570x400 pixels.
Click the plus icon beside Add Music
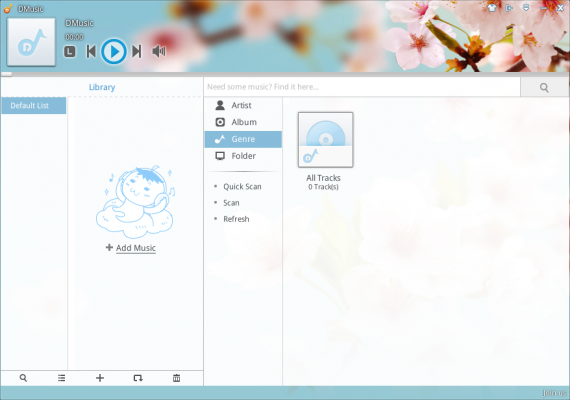pyautogui.click(x=109, y=247)
